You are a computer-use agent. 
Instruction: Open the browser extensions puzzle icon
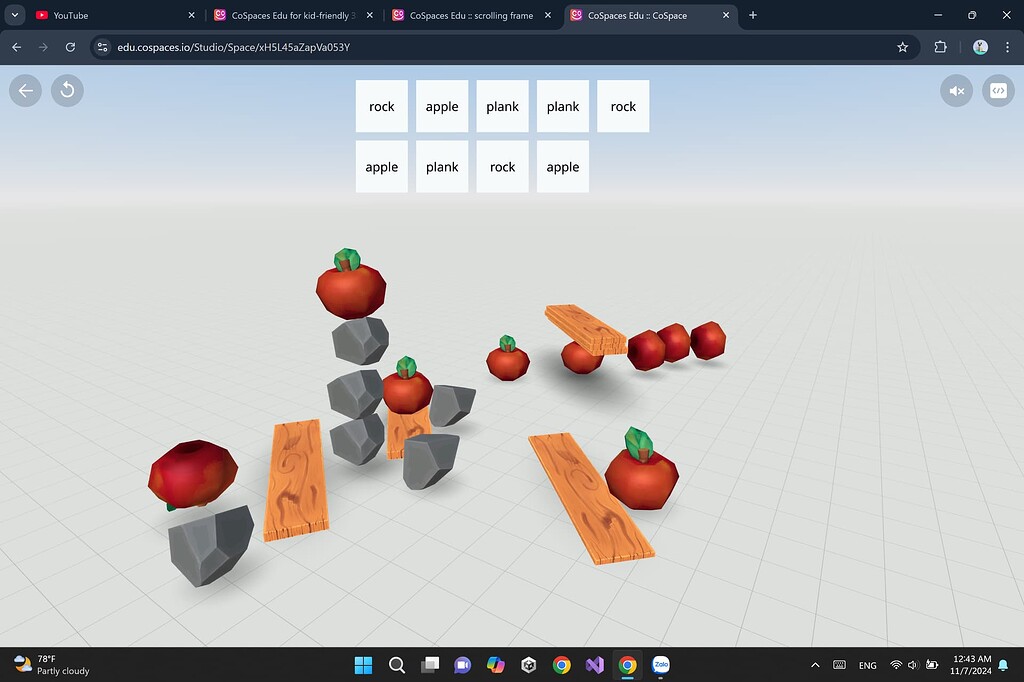[x=940, y=47]
